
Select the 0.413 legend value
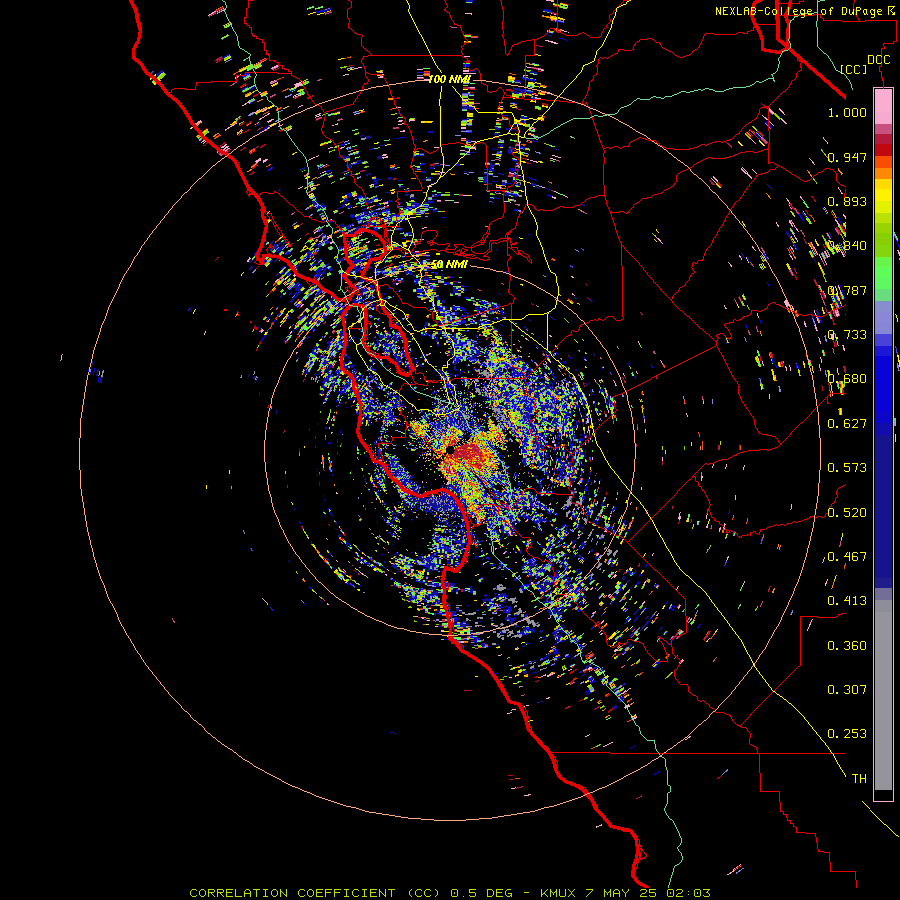click(x=847, y=601)
